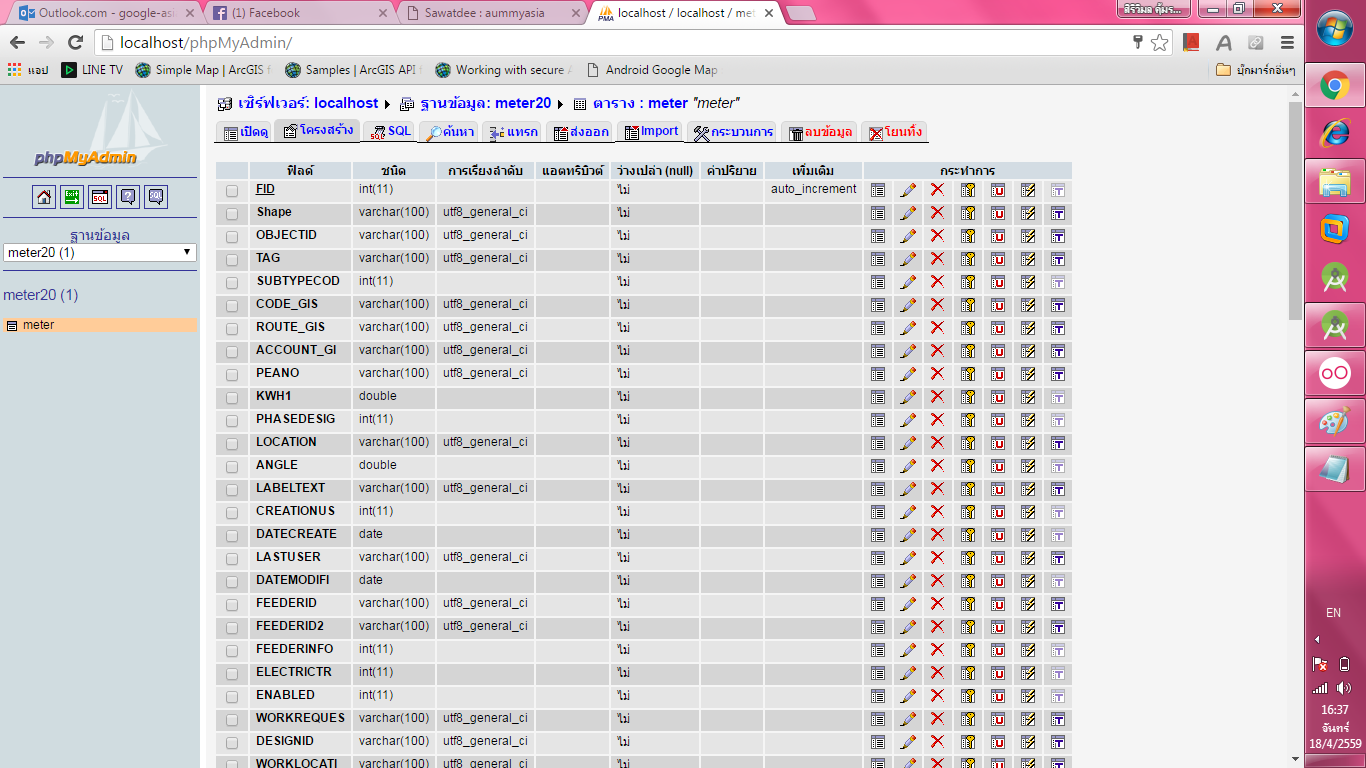Image resolution: width=1366 pixels, height=768 pixels.
Task: Add index icon on CODE_GIS row
Action: point(1028,305)
